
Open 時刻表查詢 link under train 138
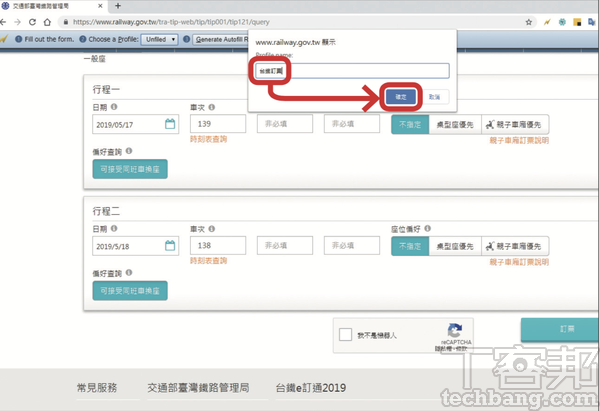(209, 261)
